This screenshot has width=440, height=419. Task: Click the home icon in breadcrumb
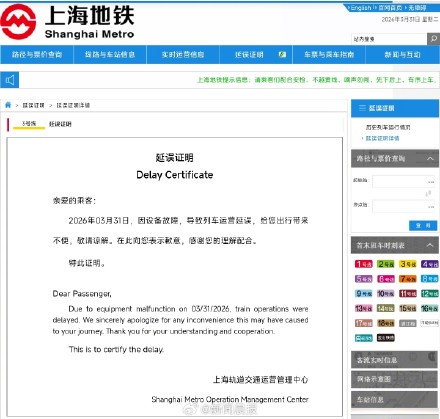coord(8,105)
